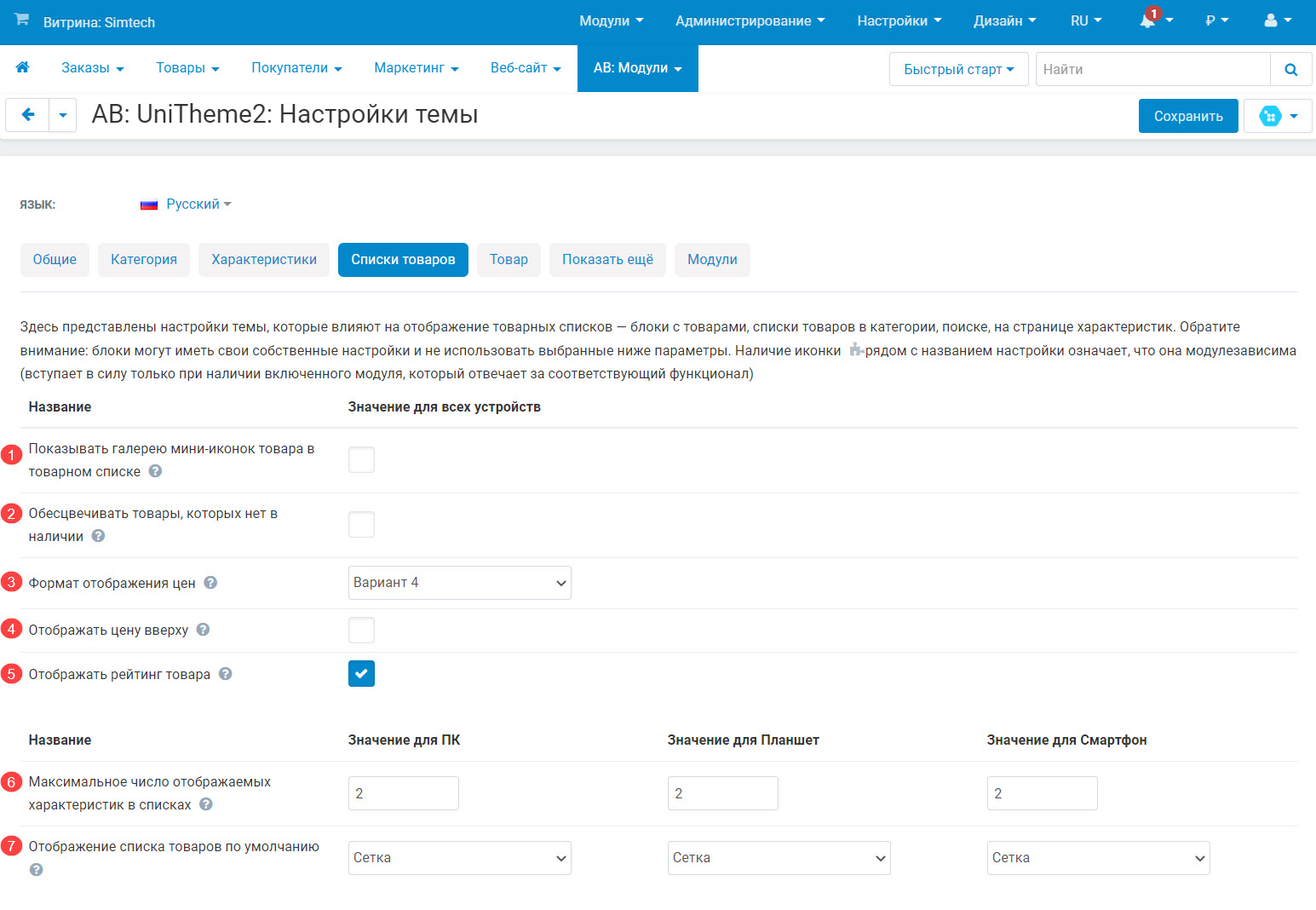This screenshot has height=910, width=1316.
Task: Show help for out-of-stock fading setting
Action: click(x=98, y=536)
